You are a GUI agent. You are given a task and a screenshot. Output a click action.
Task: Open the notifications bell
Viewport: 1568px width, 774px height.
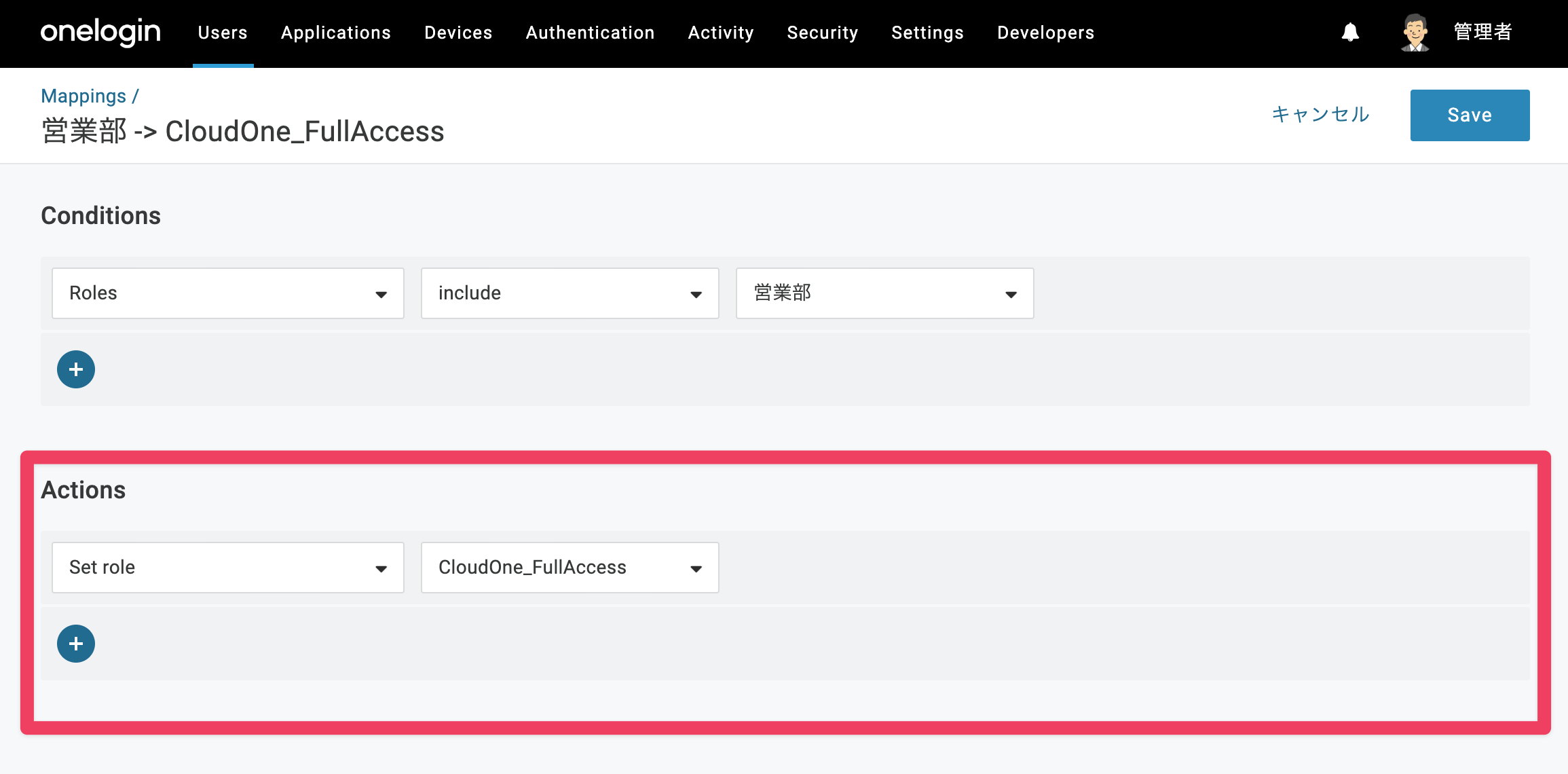[x=1350, y=32]
